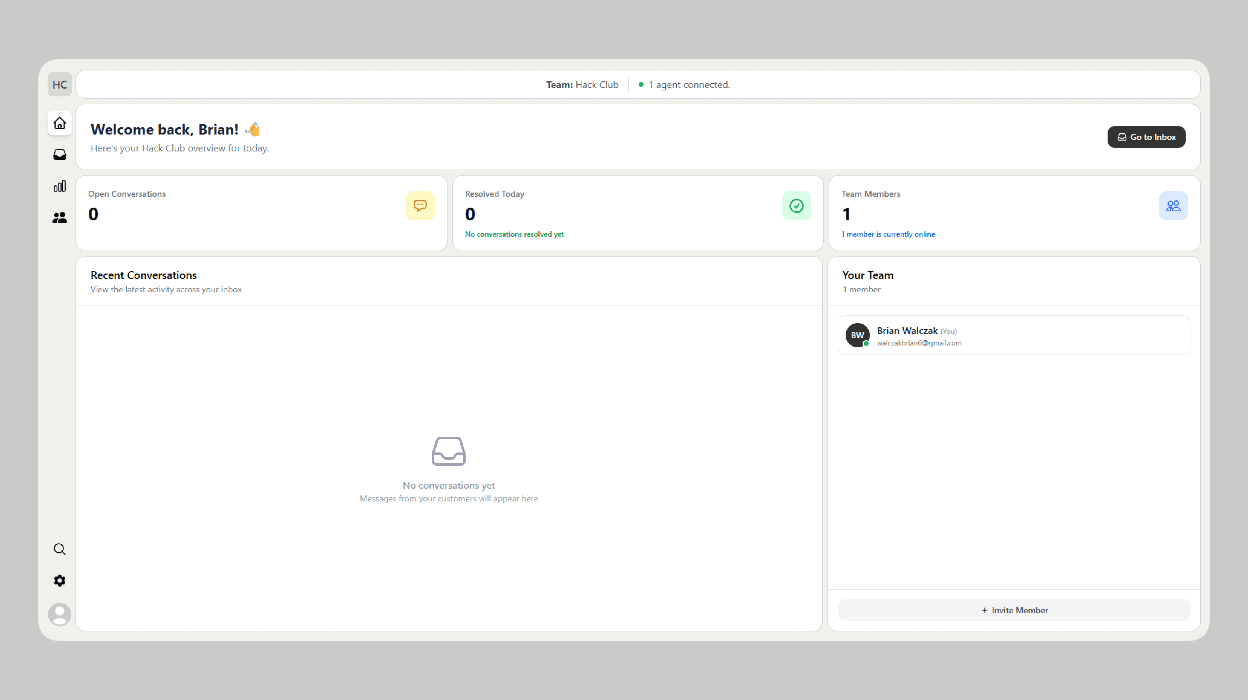
Task: Click the walczakbrian6@gmail.com email text
Action: coord(919,343)
